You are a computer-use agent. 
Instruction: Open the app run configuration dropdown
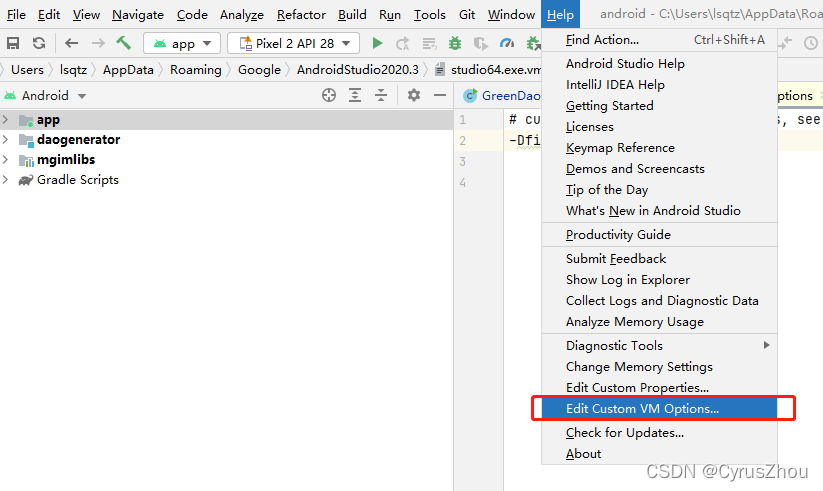coord(182,44)
